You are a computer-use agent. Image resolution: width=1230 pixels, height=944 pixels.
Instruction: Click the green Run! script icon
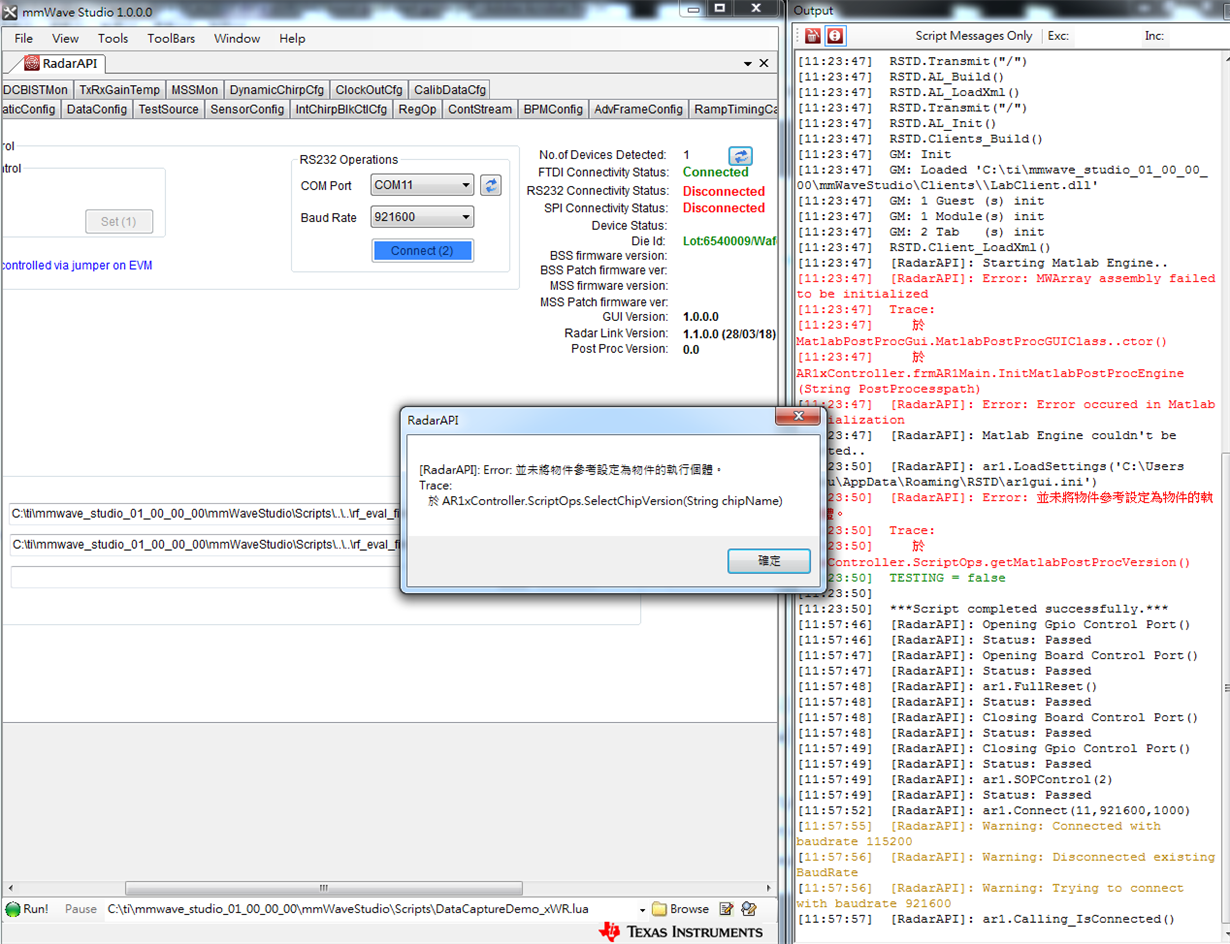[x=13, y=909]
